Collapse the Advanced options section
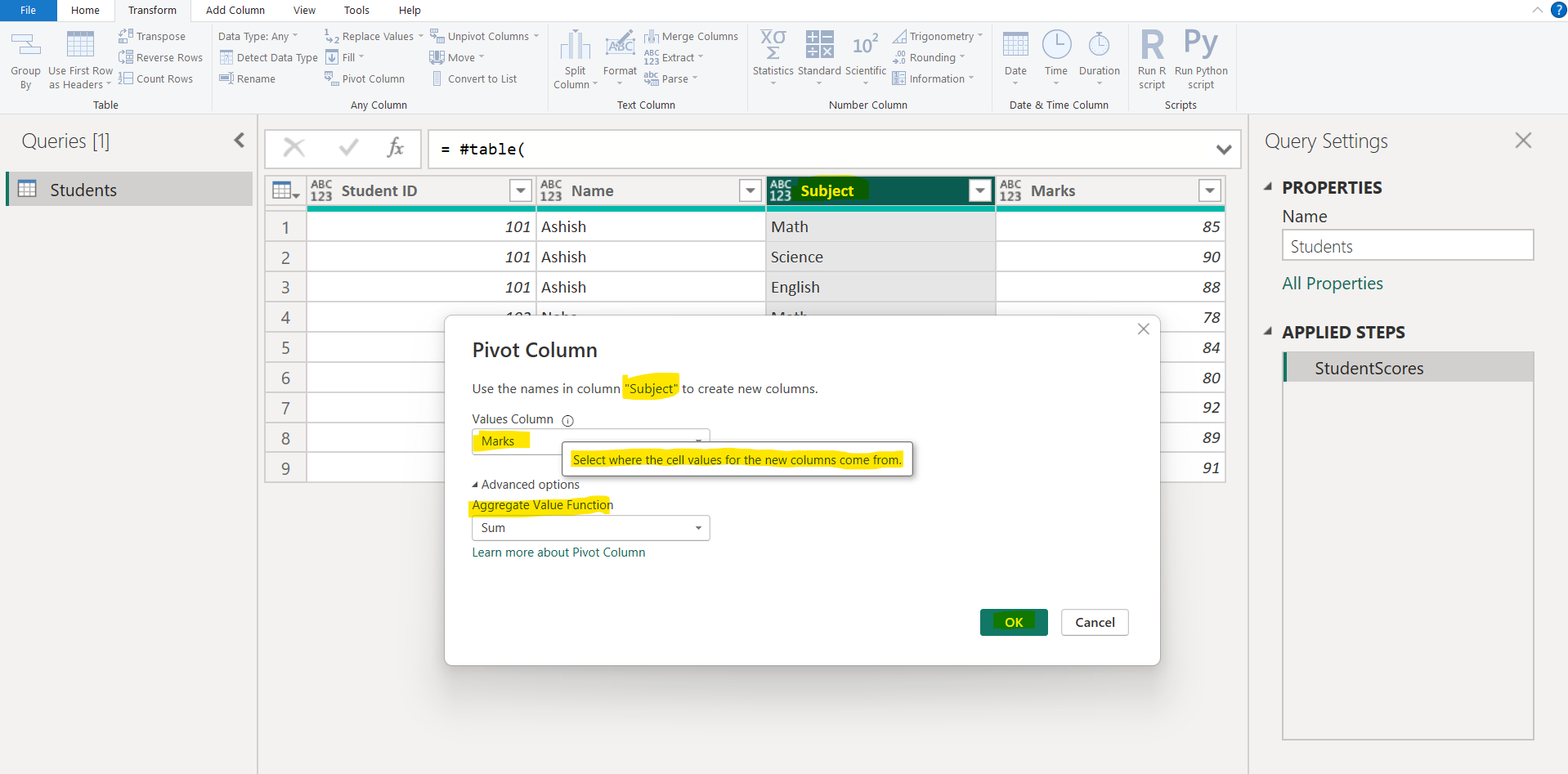The width and height of the screenshot is (1568, 774). click(x=475, y=485)
